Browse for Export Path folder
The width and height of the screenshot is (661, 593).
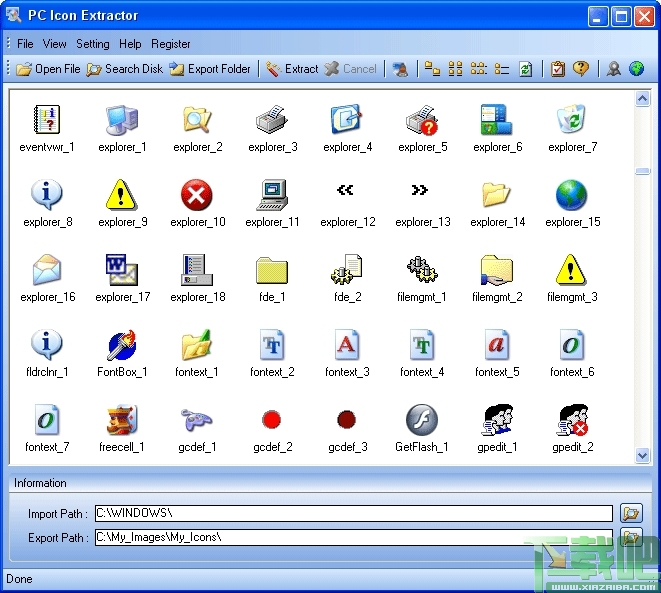click(x=631, y=537)
